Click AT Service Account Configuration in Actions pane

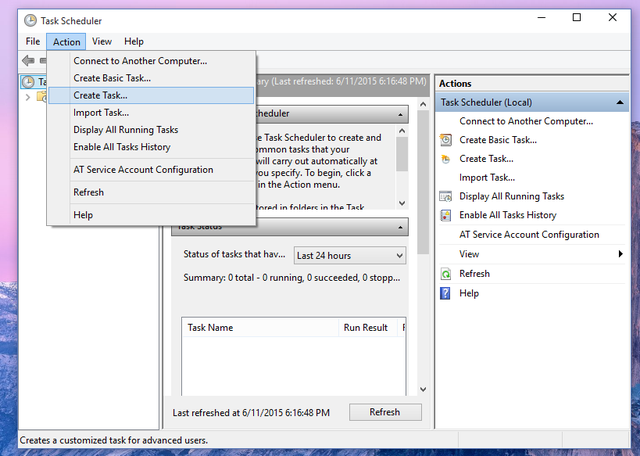[529, 235]
